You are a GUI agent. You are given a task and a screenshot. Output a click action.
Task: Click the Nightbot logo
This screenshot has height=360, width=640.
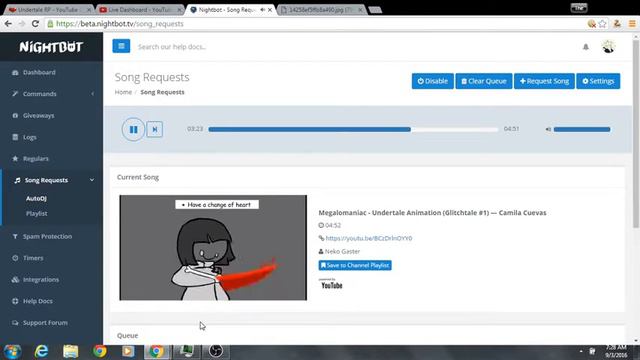[51, 47]
